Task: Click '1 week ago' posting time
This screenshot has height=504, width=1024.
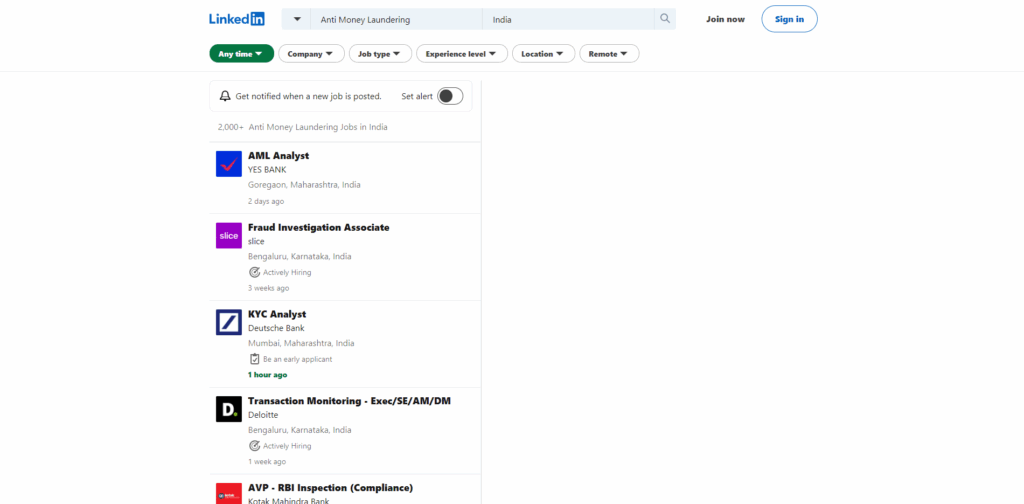Action: [x=267, y=462]
